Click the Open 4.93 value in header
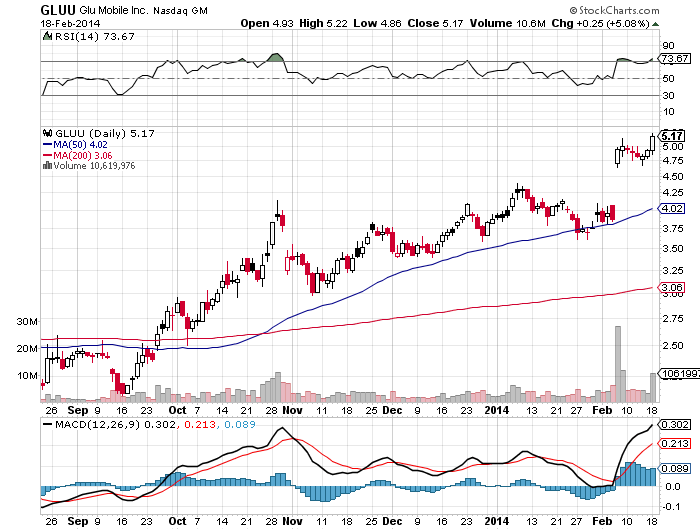The width and height of the screenshot is (700, 530). click(x=267, y=23)
